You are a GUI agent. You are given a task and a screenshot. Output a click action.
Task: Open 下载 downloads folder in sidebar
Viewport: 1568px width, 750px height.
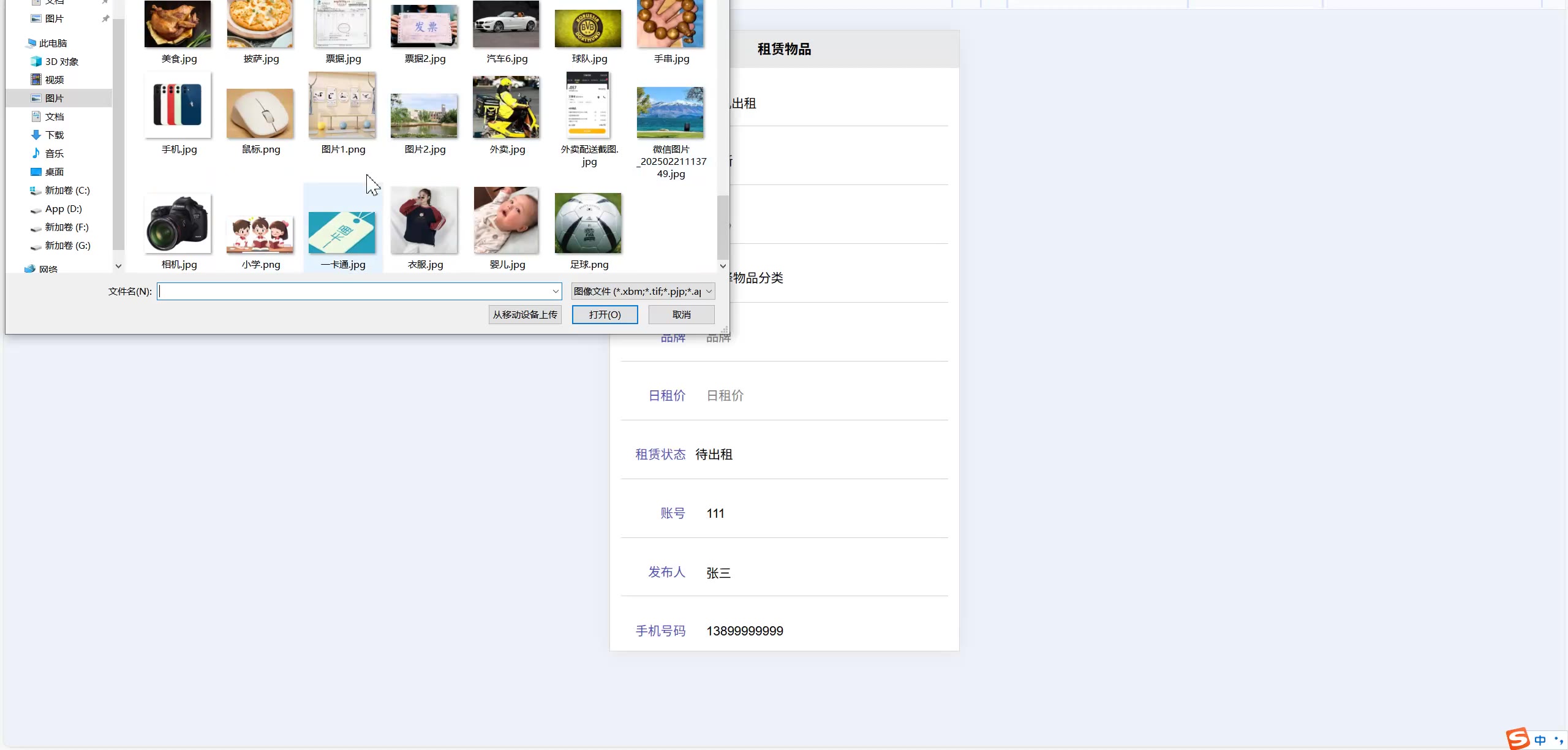click(54, 135)
